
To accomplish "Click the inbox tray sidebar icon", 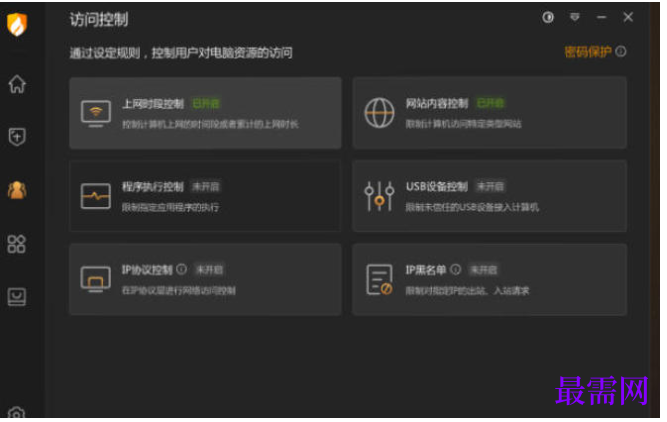I will point(17,297).
